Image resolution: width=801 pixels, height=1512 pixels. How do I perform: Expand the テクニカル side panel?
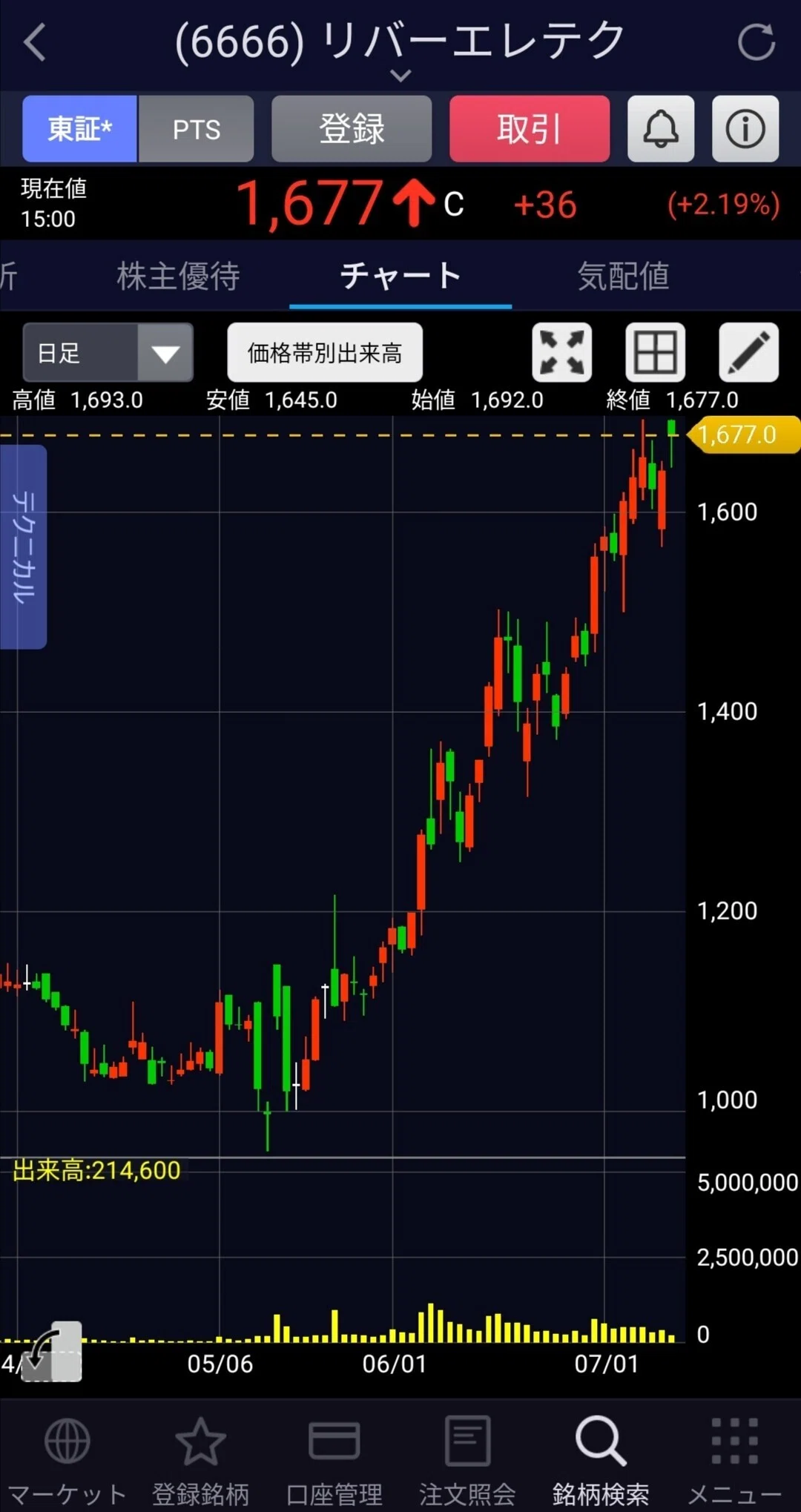[23, 547]
